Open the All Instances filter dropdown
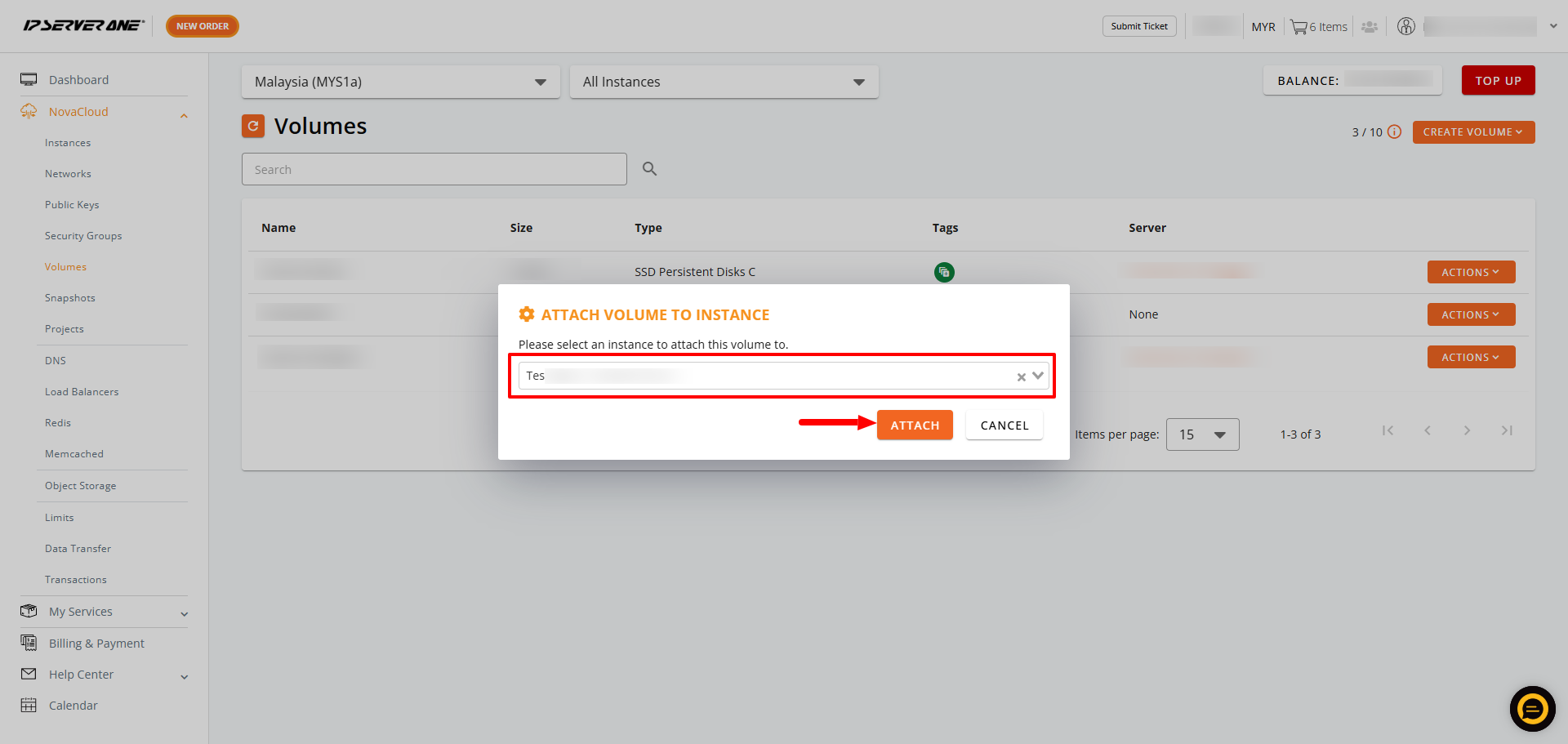Viewport: 1568px width, 744px height. coord(724,82)
